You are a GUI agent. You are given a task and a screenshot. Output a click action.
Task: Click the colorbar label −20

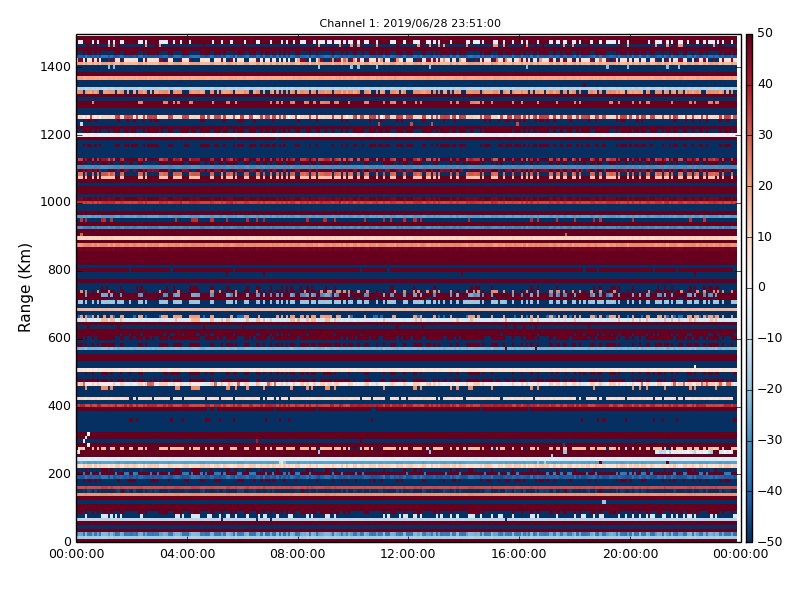(x=769, y=389)
